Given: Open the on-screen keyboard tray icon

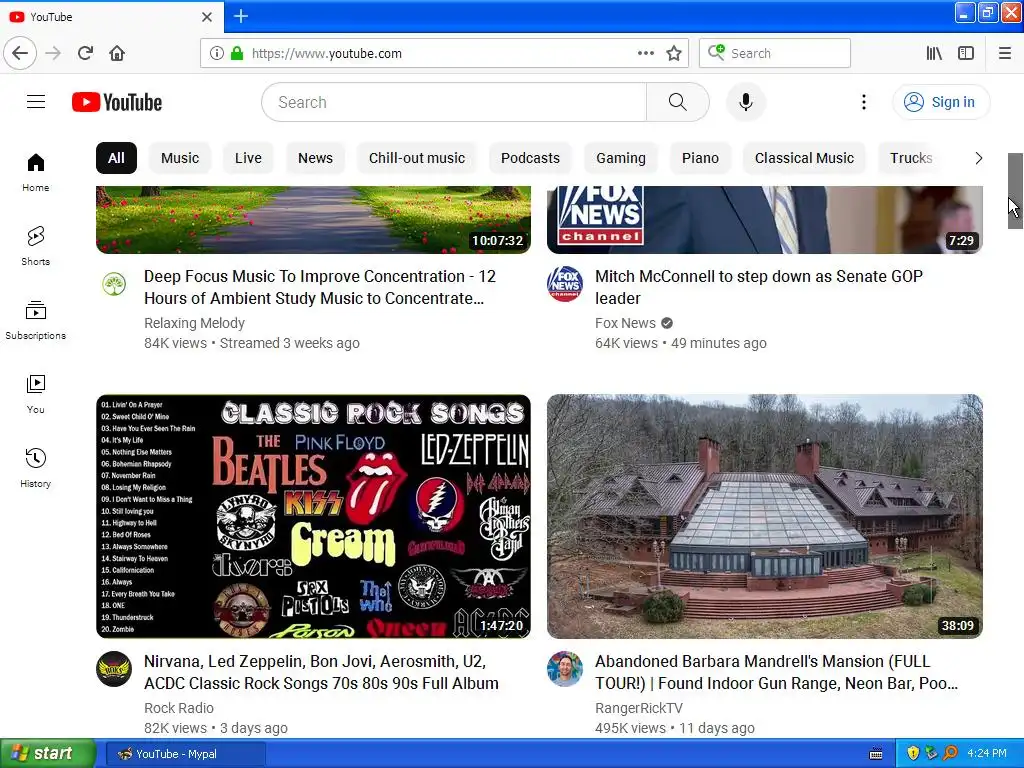Looking at the screenshot, I should click(x=876, y=754).
